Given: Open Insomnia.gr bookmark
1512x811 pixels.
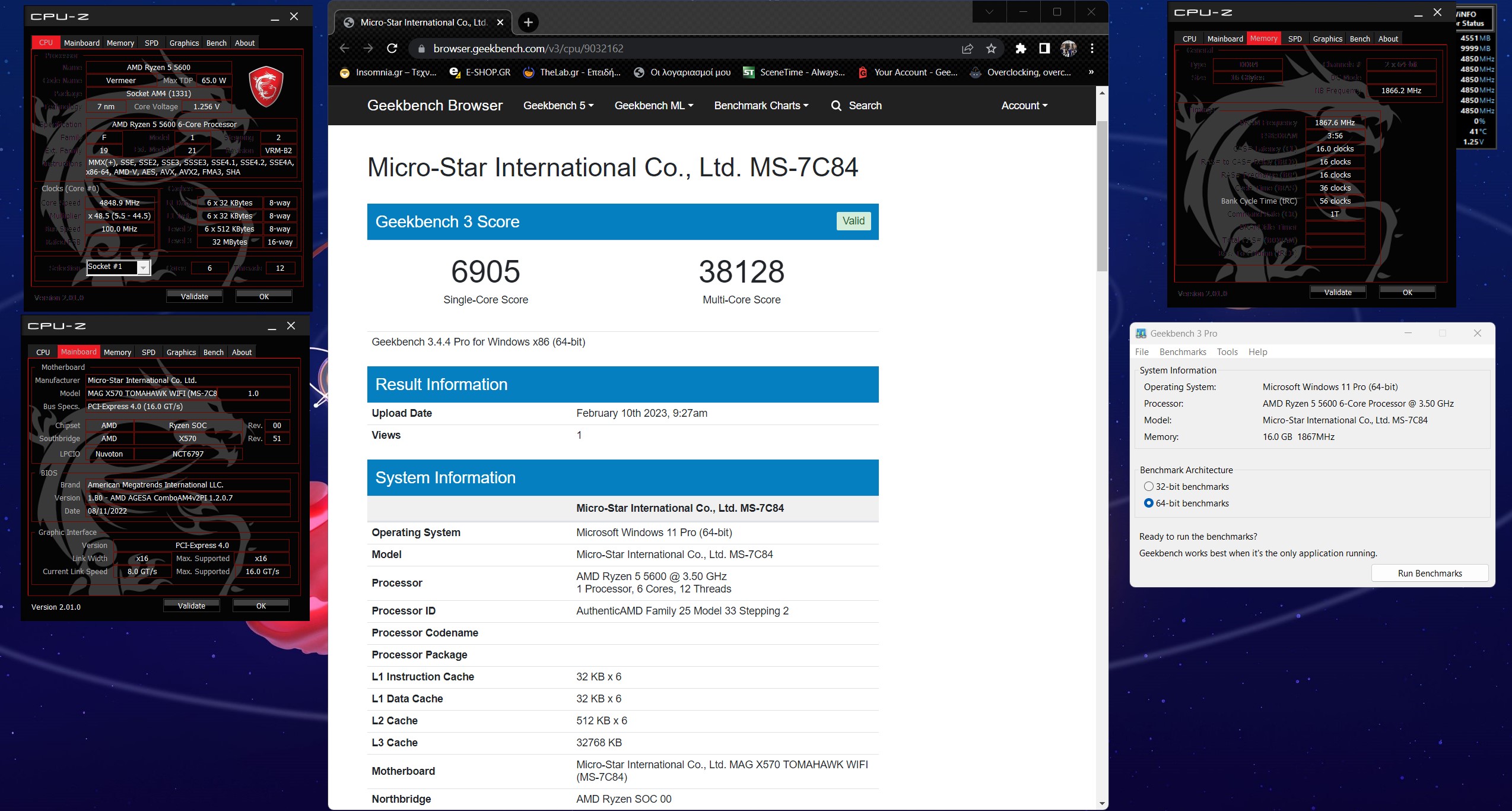Looking at the screenshot, I should coord(388,72).
